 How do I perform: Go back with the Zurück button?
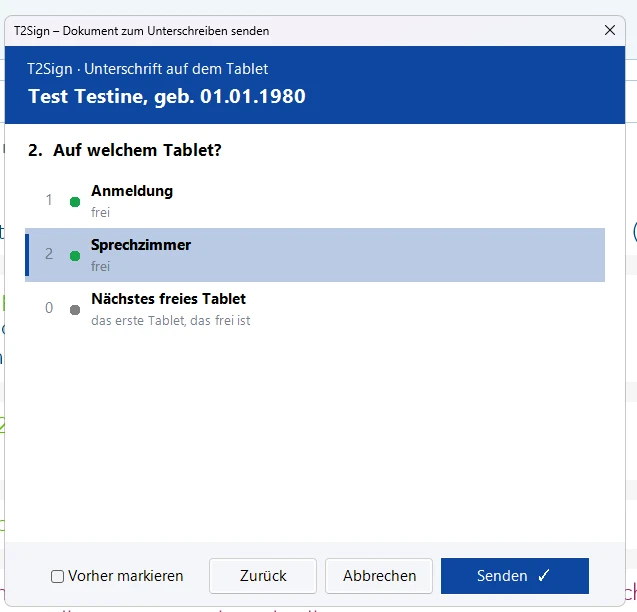point(263,576)
